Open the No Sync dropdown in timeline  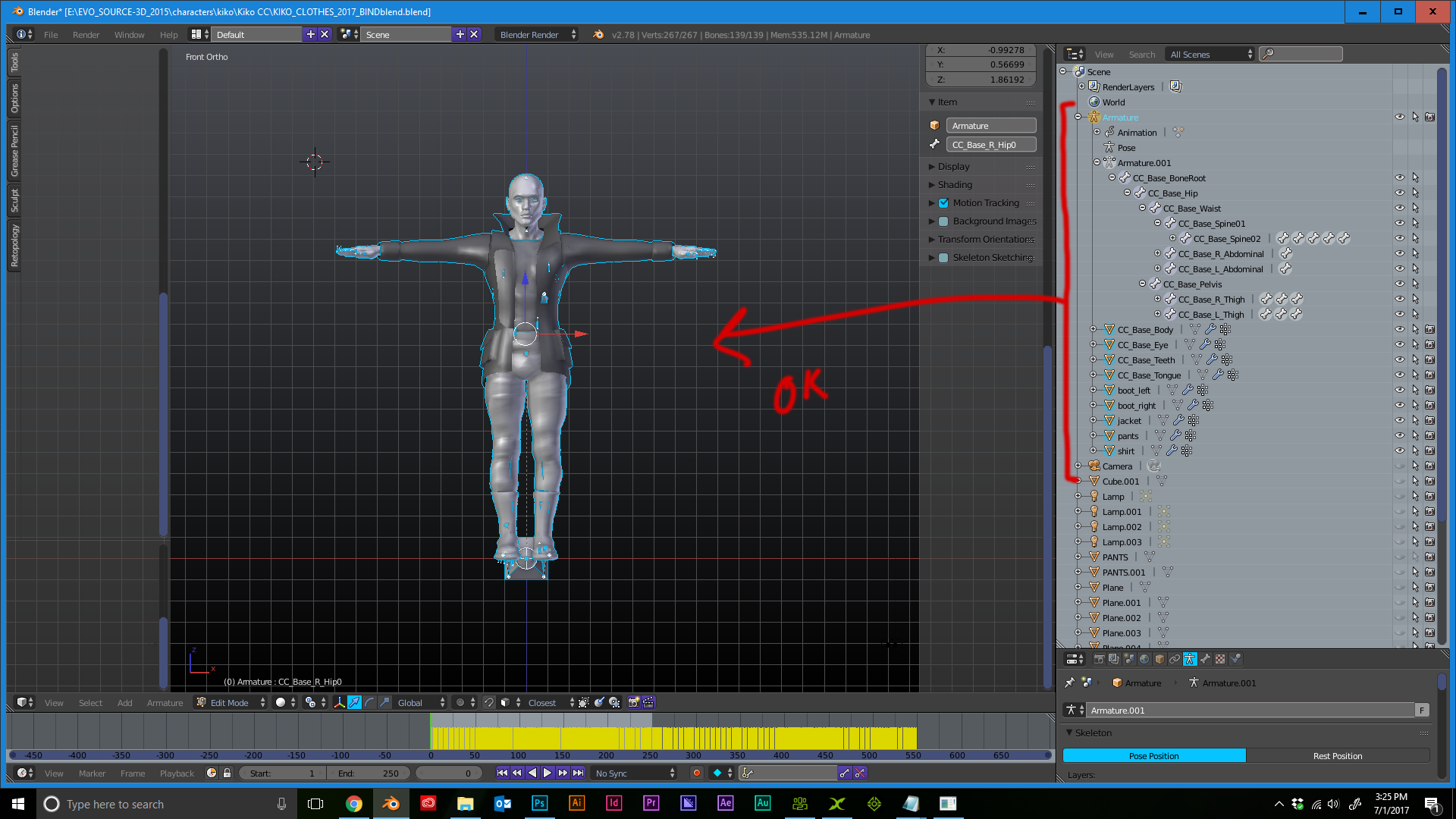[634, 773]
